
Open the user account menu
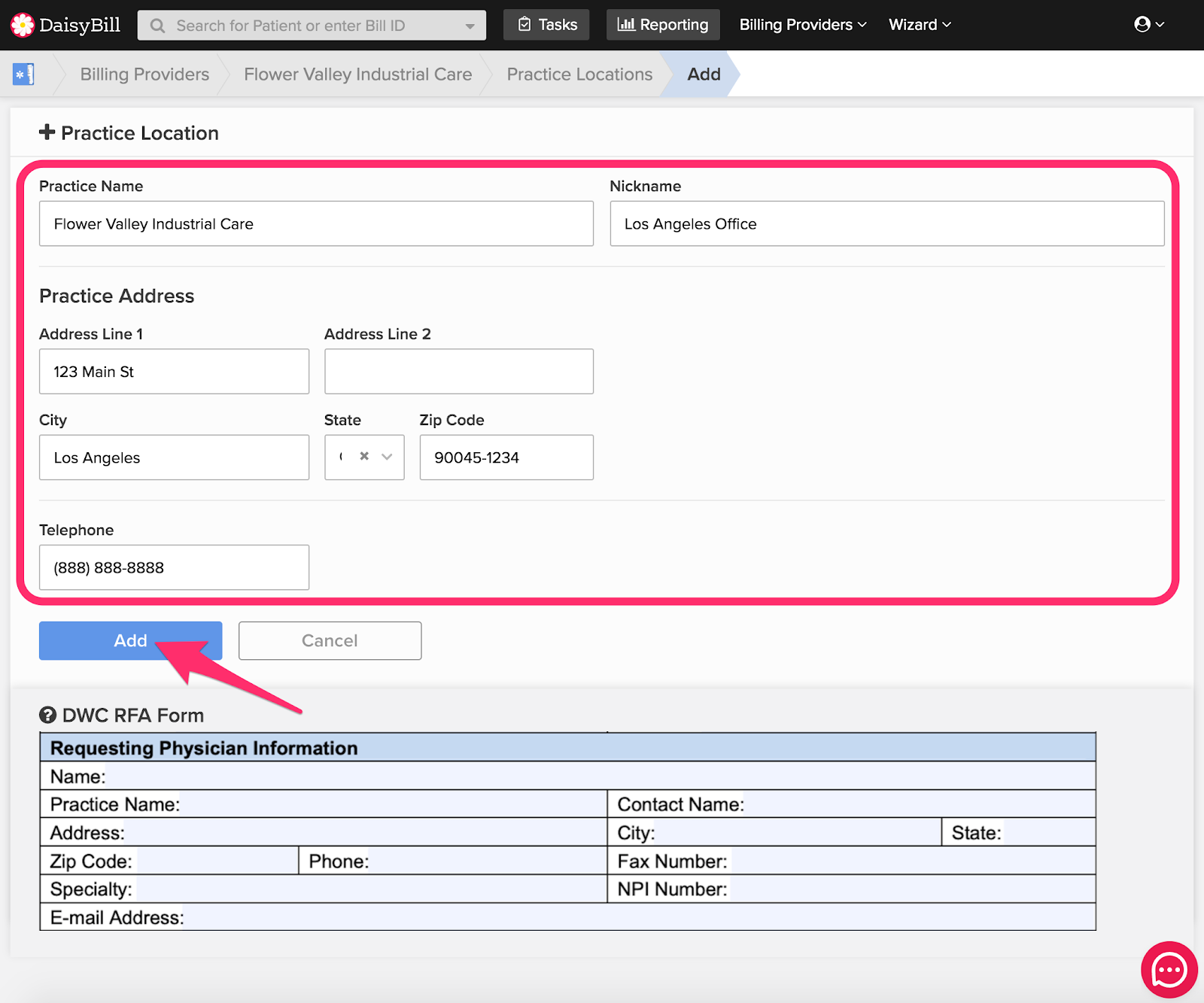(x=1149, y=24)
